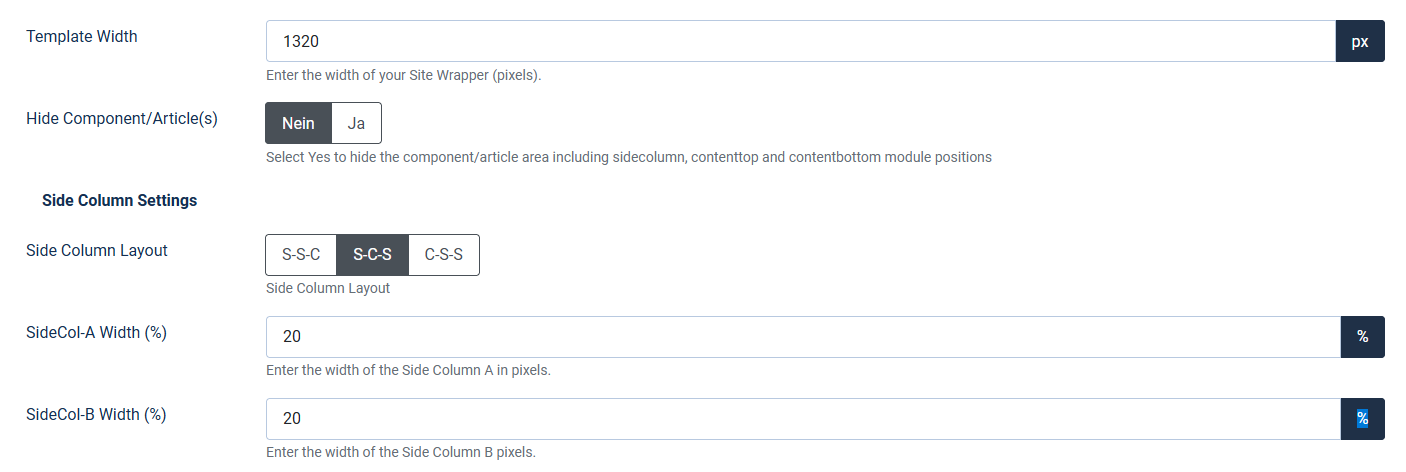Click the SideCol-A Width (%) label
Screen dimensions: 1406x472
coord(96,332)
